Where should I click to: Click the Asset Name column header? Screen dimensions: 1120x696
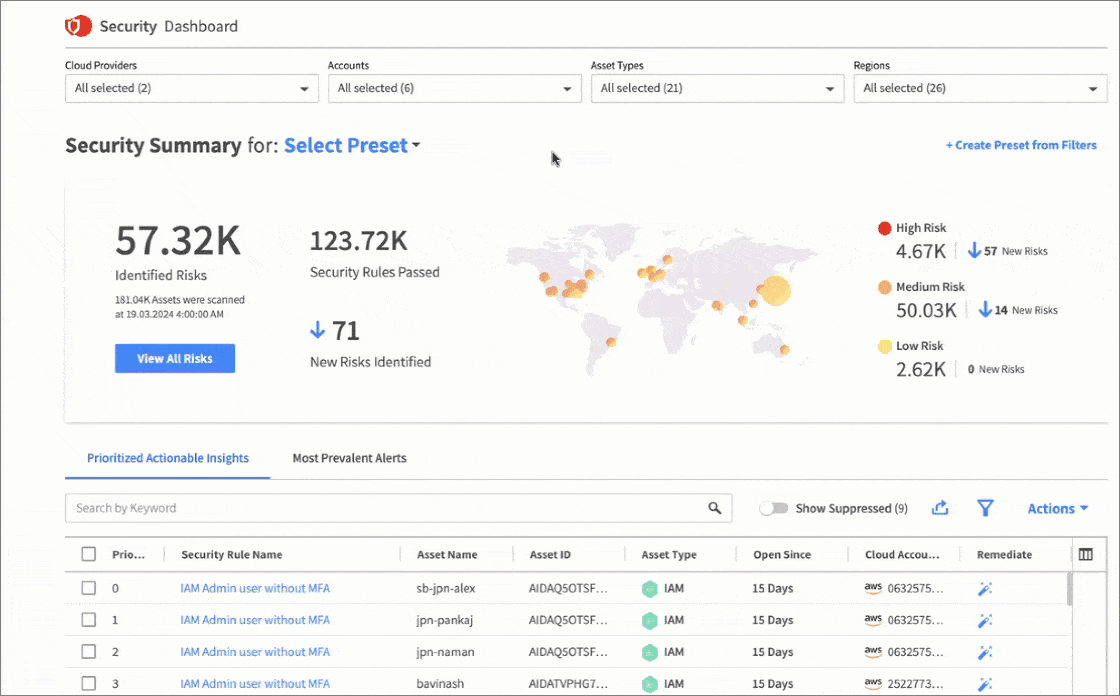(447, 555)
